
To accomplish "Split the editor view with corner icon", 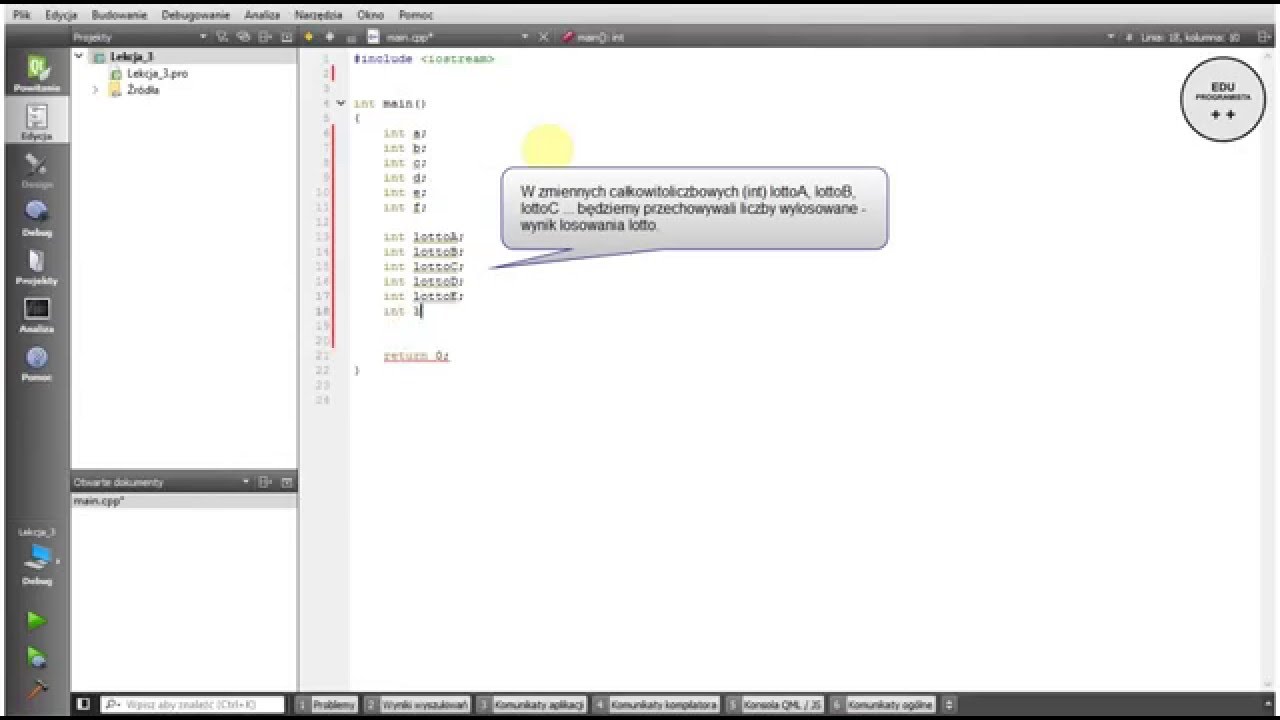I will tap(1263, 37).
